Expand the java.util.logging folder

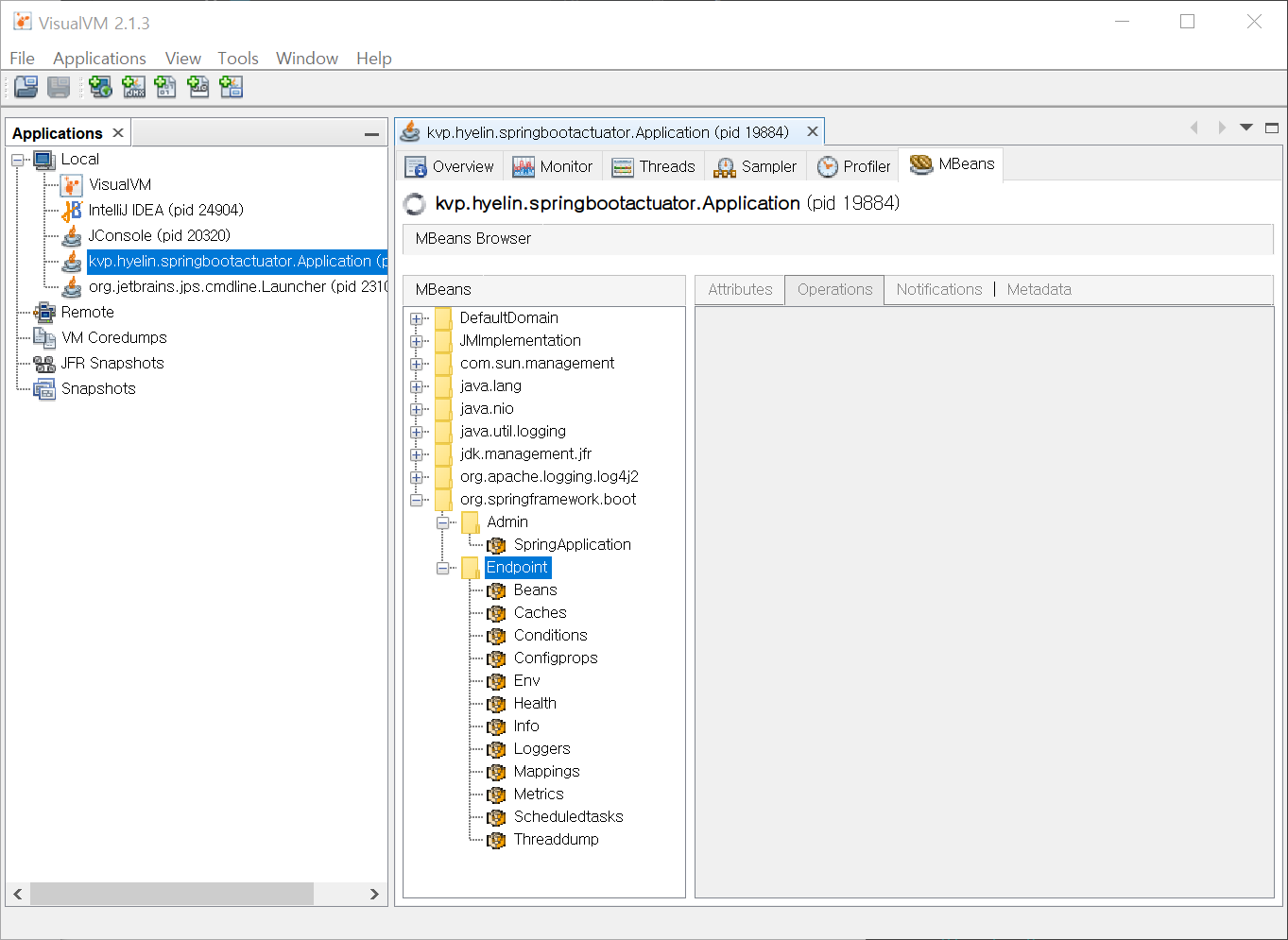coord(416,432)
